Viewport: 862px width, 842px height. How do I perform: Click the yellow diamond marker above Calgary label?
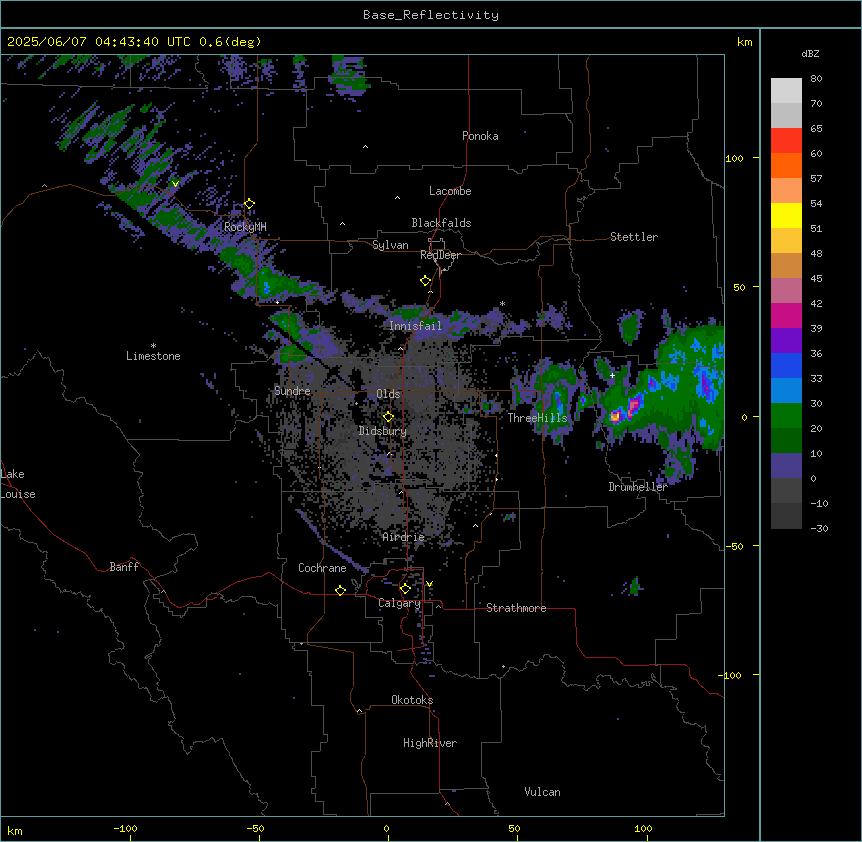point(405,589)
